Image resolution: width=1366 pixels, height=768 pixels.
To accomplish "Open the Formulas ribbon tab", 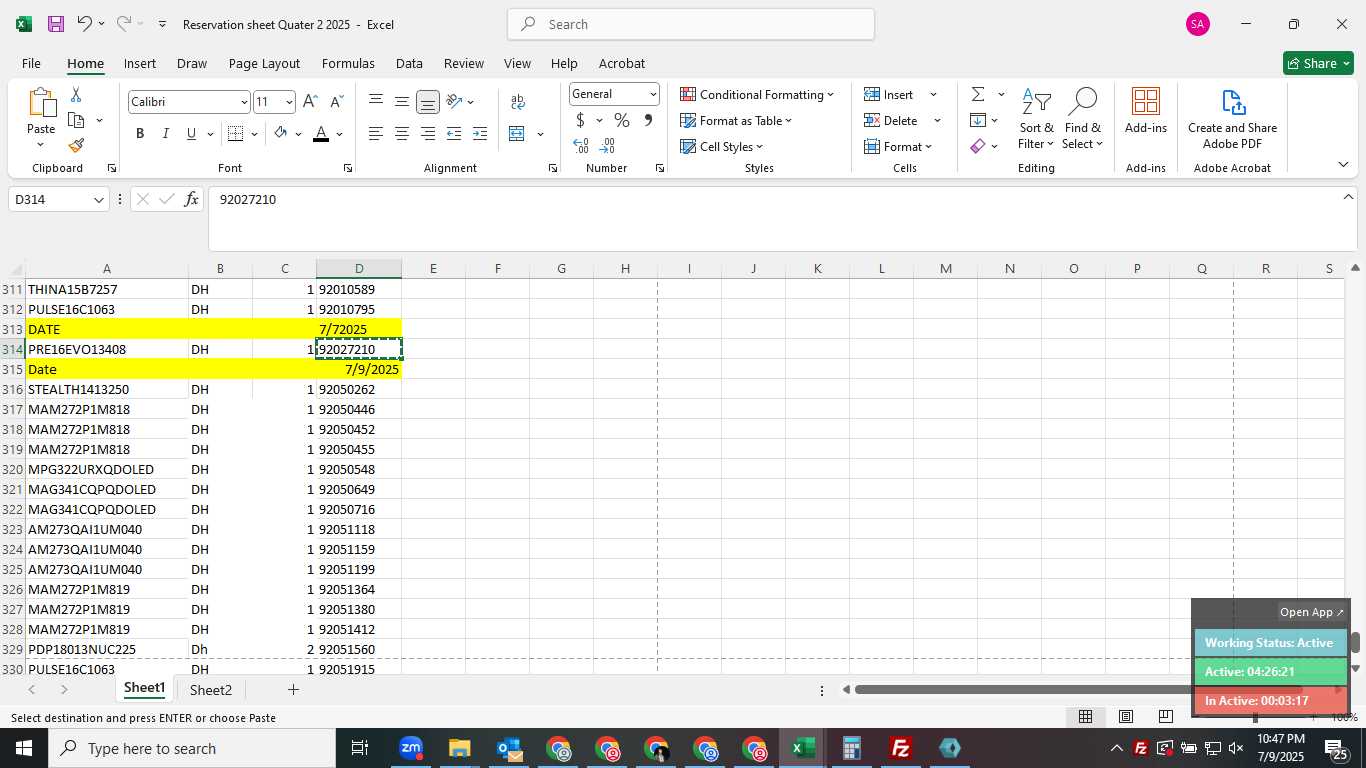I will [348, 63].
